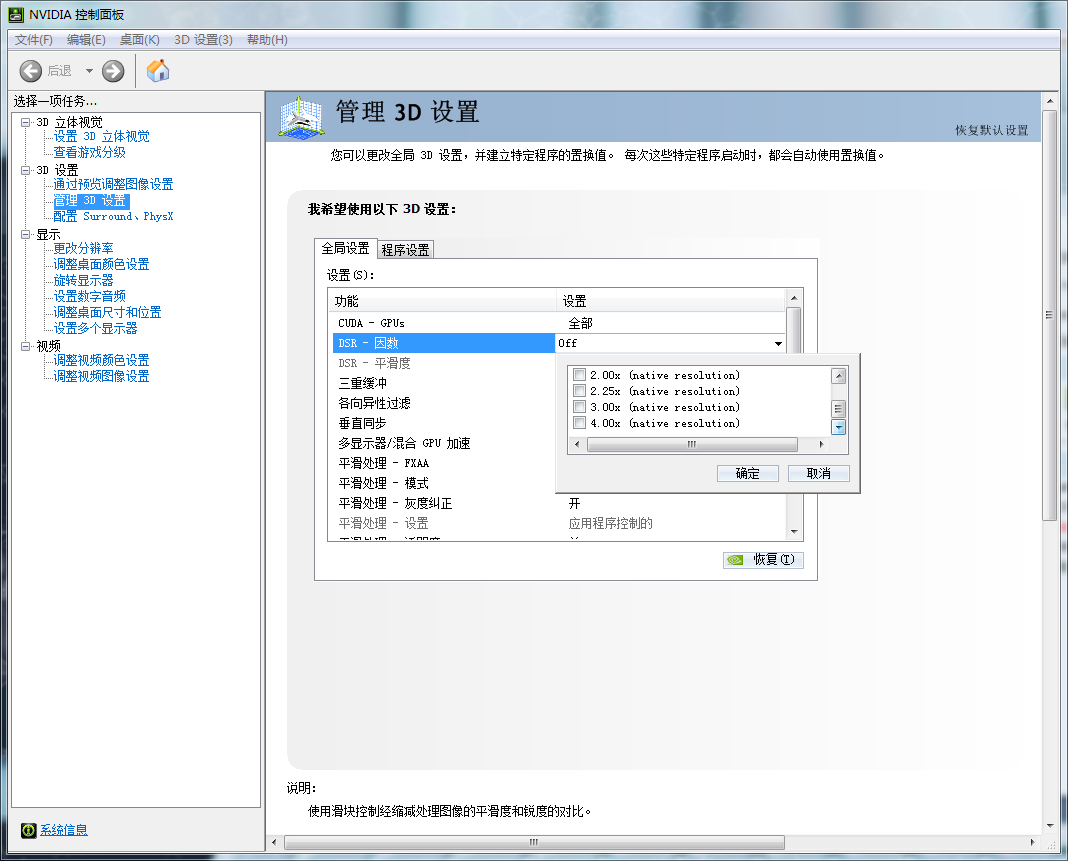The height and width of the screenshot is (861, 1068).
Task: Open 查看游戏分级 task
Action: tap(89, 152)
